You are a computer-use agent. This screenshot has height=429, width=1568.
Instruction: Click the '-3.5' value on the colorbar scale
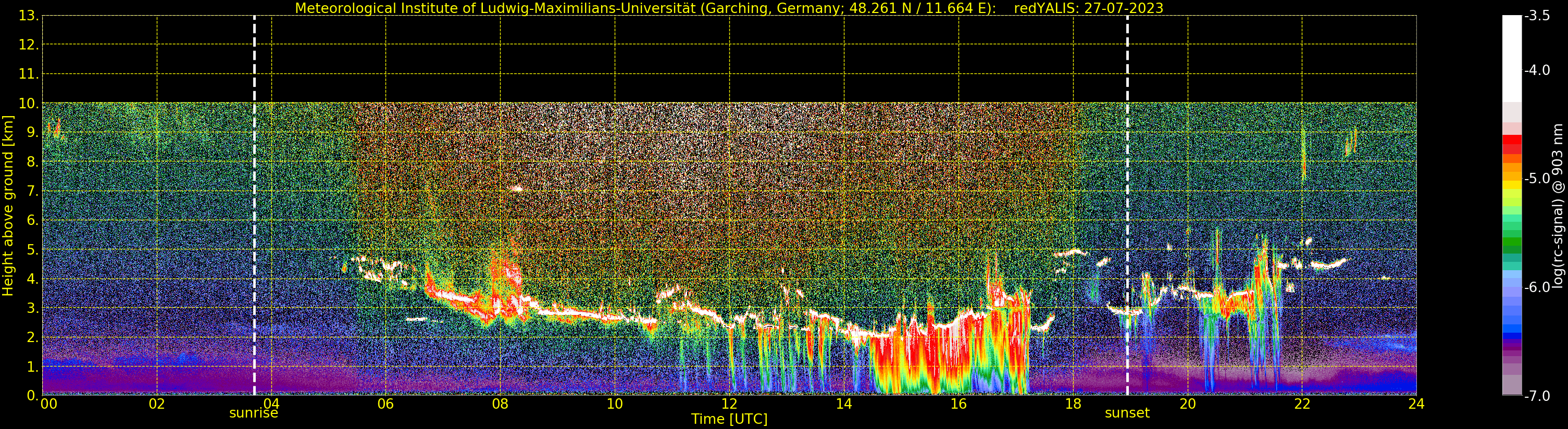pyautogui.click(x=1538, y=16)
